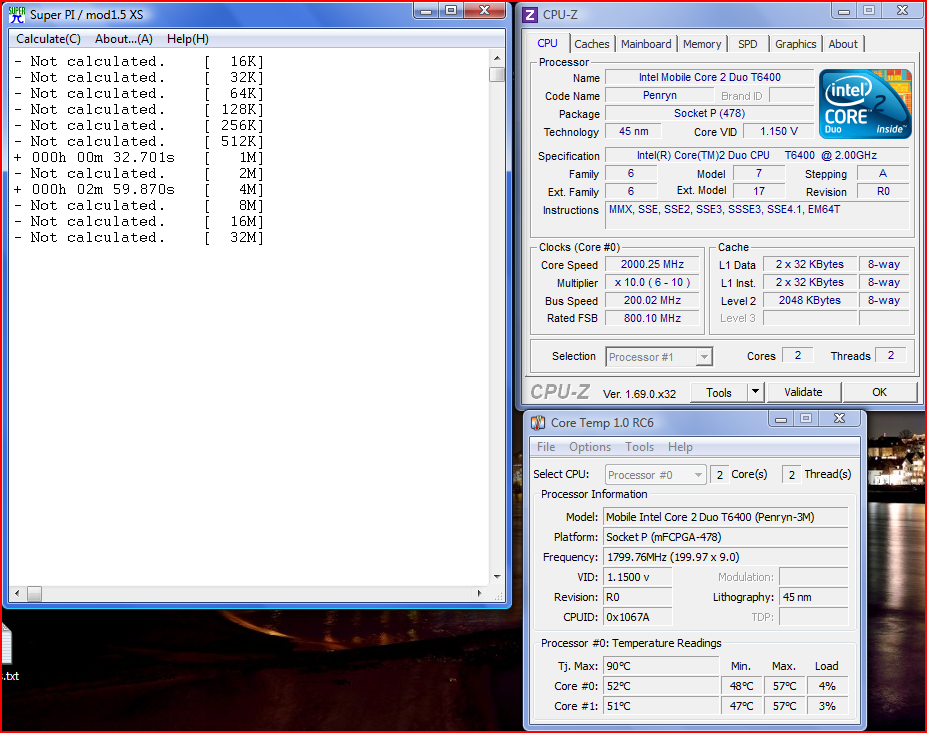Click the Name field 'Intel Mobile Core 2 Duo T6400'
Image resolution: width=927 pixels, height=733 pixels.
(710, 77)
